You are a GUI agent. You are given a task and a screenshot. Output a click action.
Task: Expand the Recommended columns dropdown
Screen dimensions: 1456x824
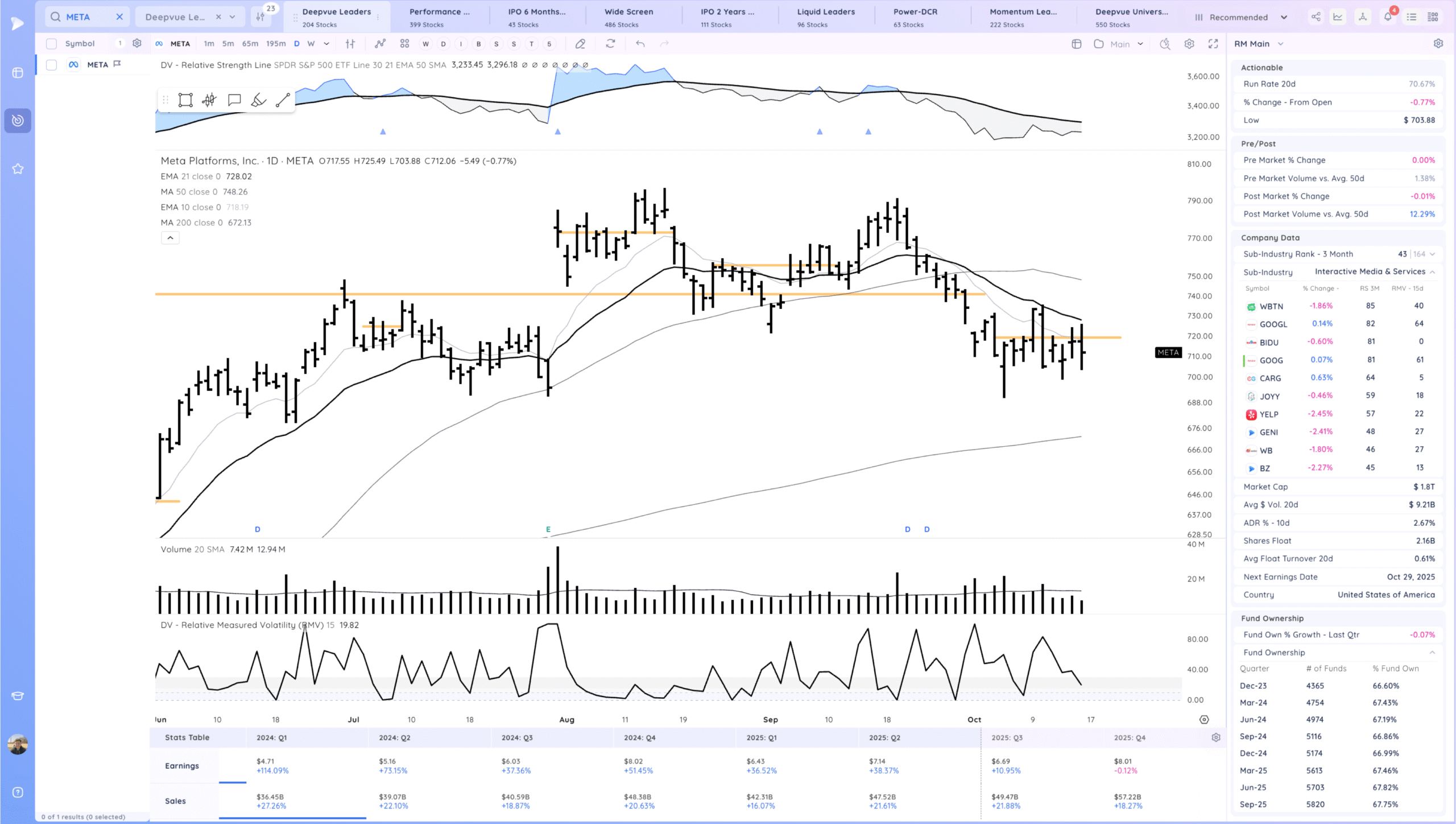pyautogui.click(x=1284, y=17)
